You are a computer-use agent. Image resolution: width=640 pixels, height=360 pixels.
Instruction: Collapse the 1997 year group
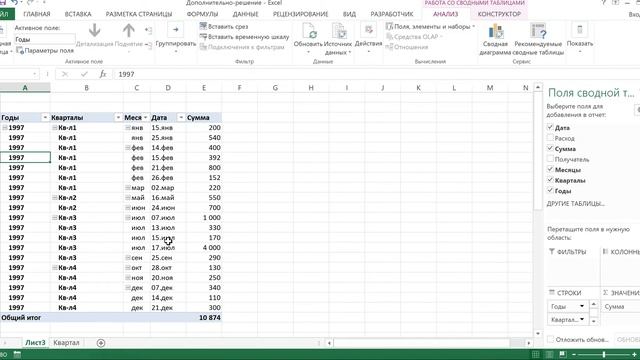pos(5,128)
